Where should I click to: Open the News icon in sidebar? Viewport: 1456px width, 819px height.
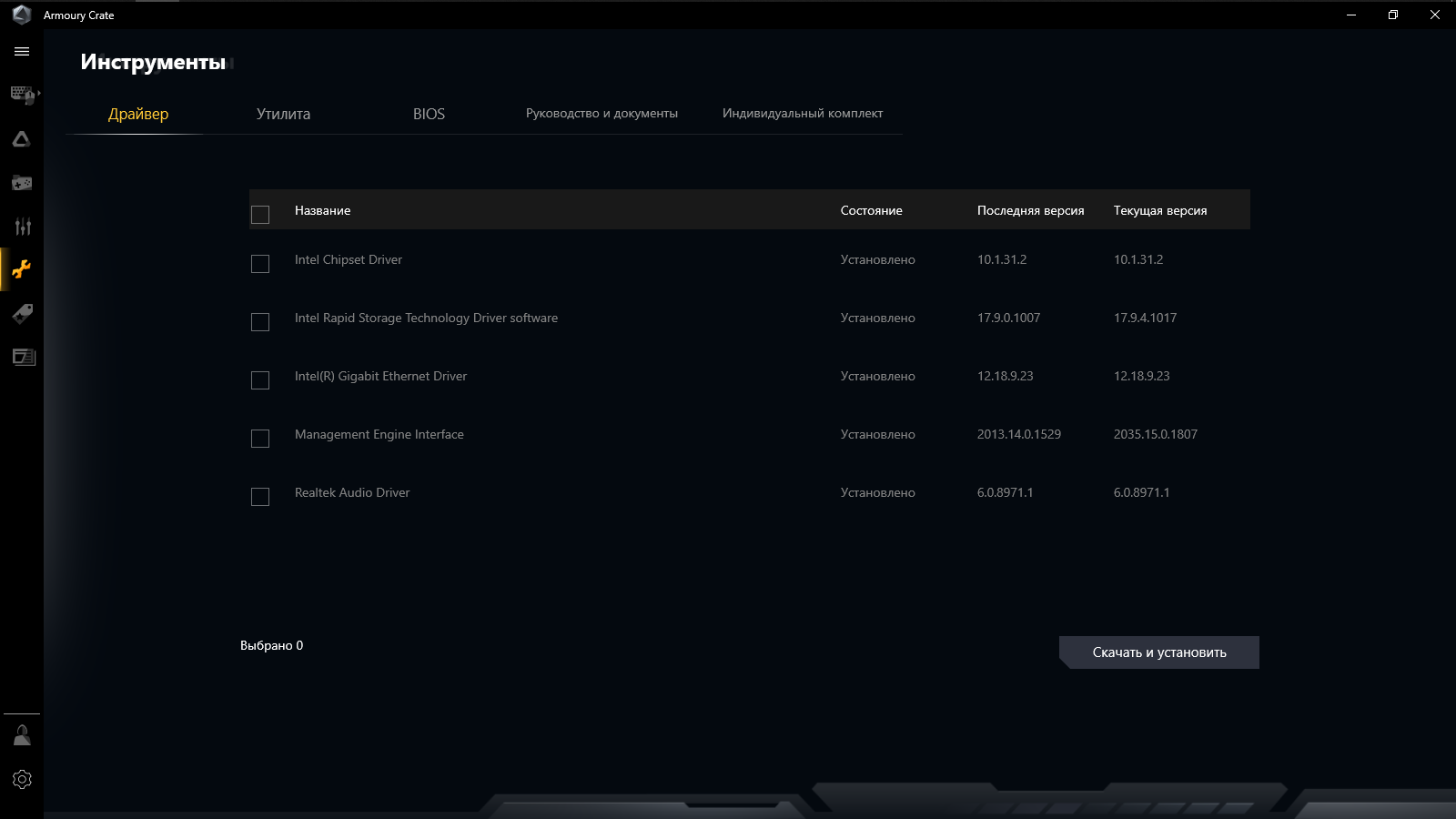[x=24, y=357]
